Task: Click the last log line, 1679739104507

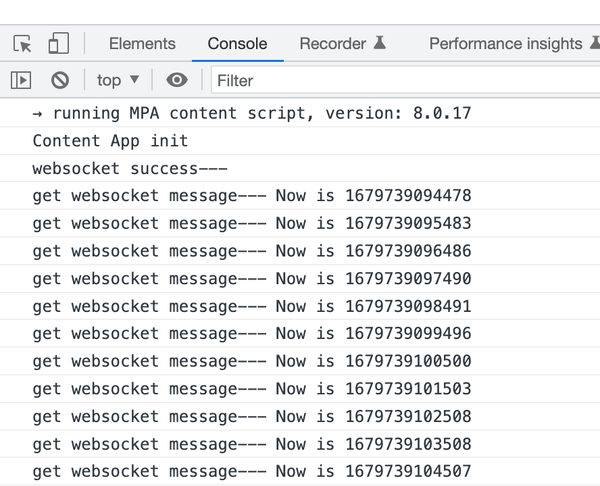Action: pyautogui.click(x=251, y=471)
